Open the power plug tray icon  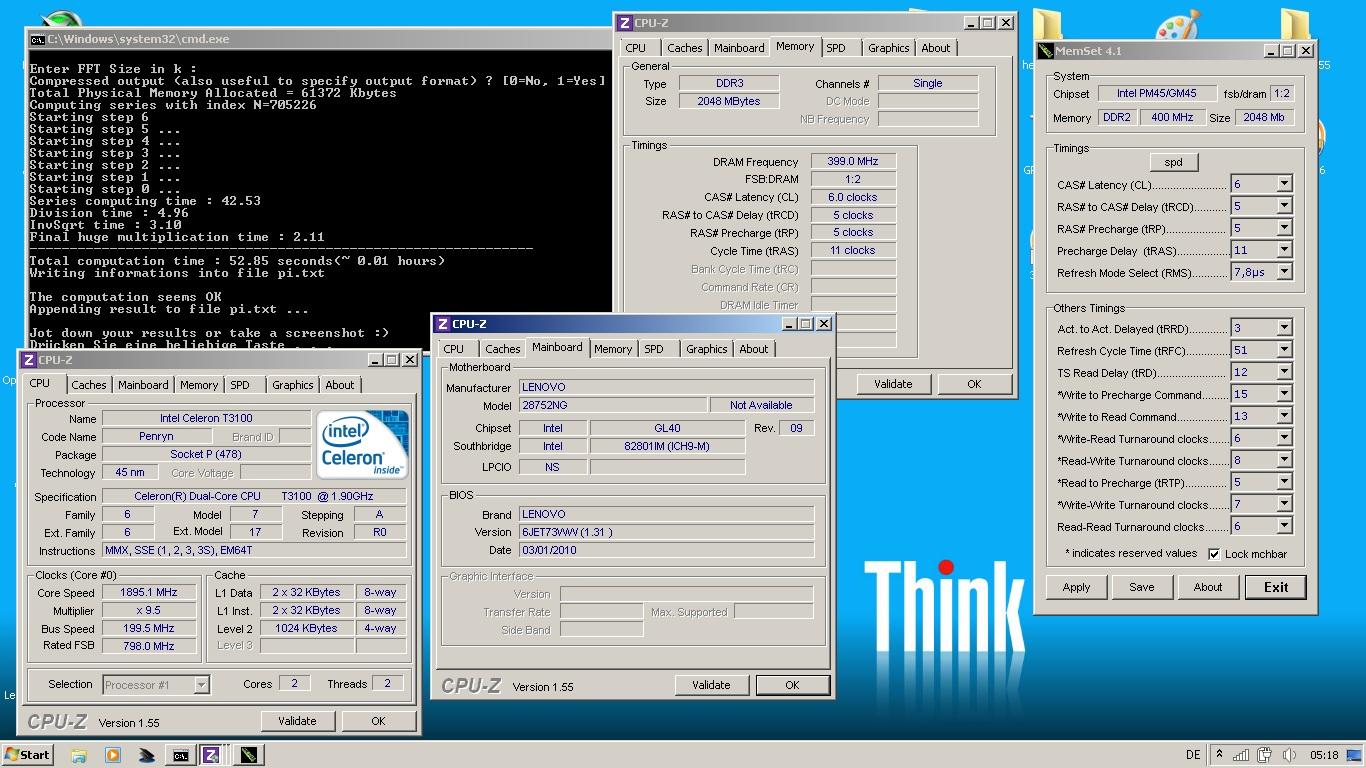coord(1265,755)
